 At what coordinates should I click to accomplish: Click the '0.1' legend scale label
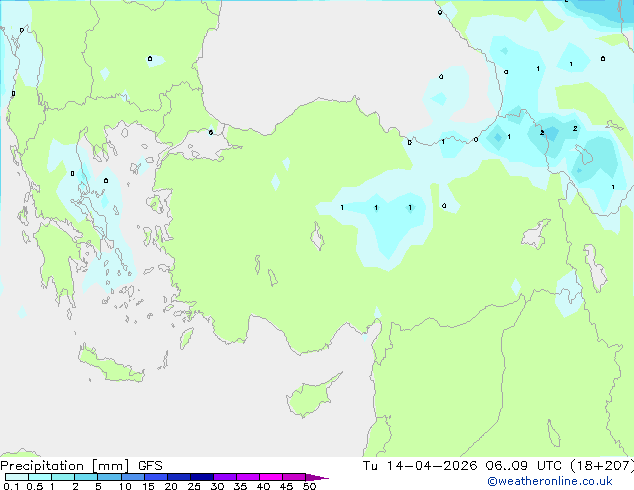point(11,486)
